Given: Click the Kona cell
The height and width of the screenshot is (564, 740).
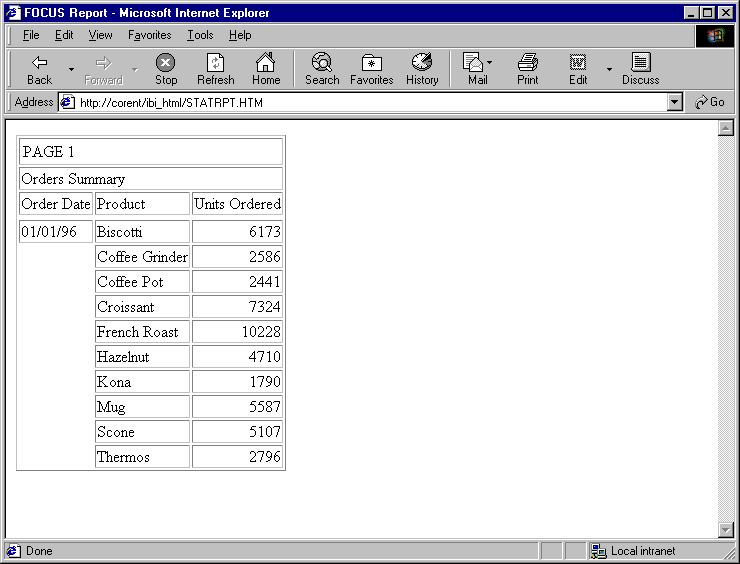Looking at the screenshot, I should pos(143,381).
